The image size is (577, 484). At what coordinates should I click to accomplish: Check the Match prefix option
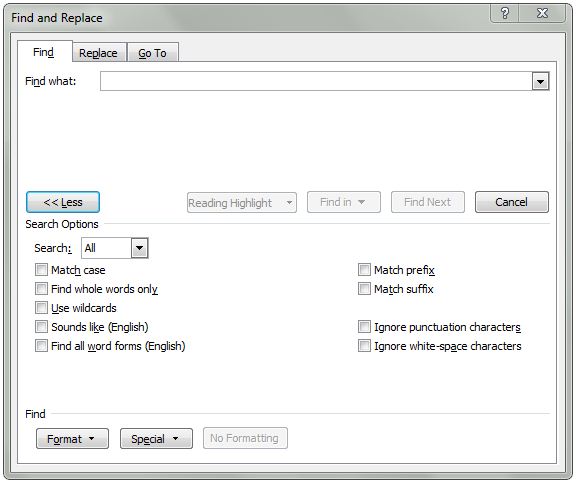click(364, 270)
